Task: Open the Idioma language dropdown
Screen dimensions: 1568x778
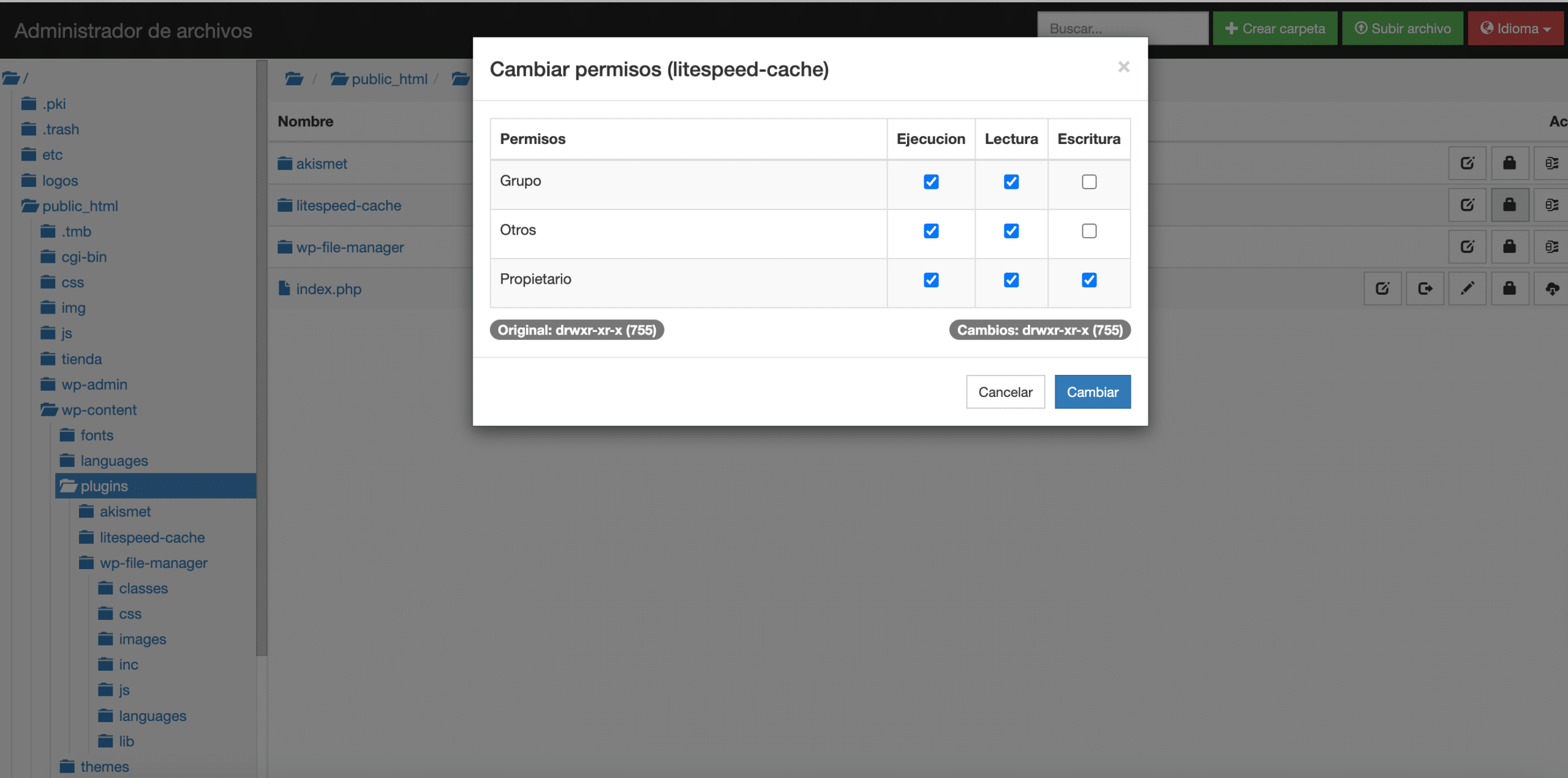Action: 1515,29
